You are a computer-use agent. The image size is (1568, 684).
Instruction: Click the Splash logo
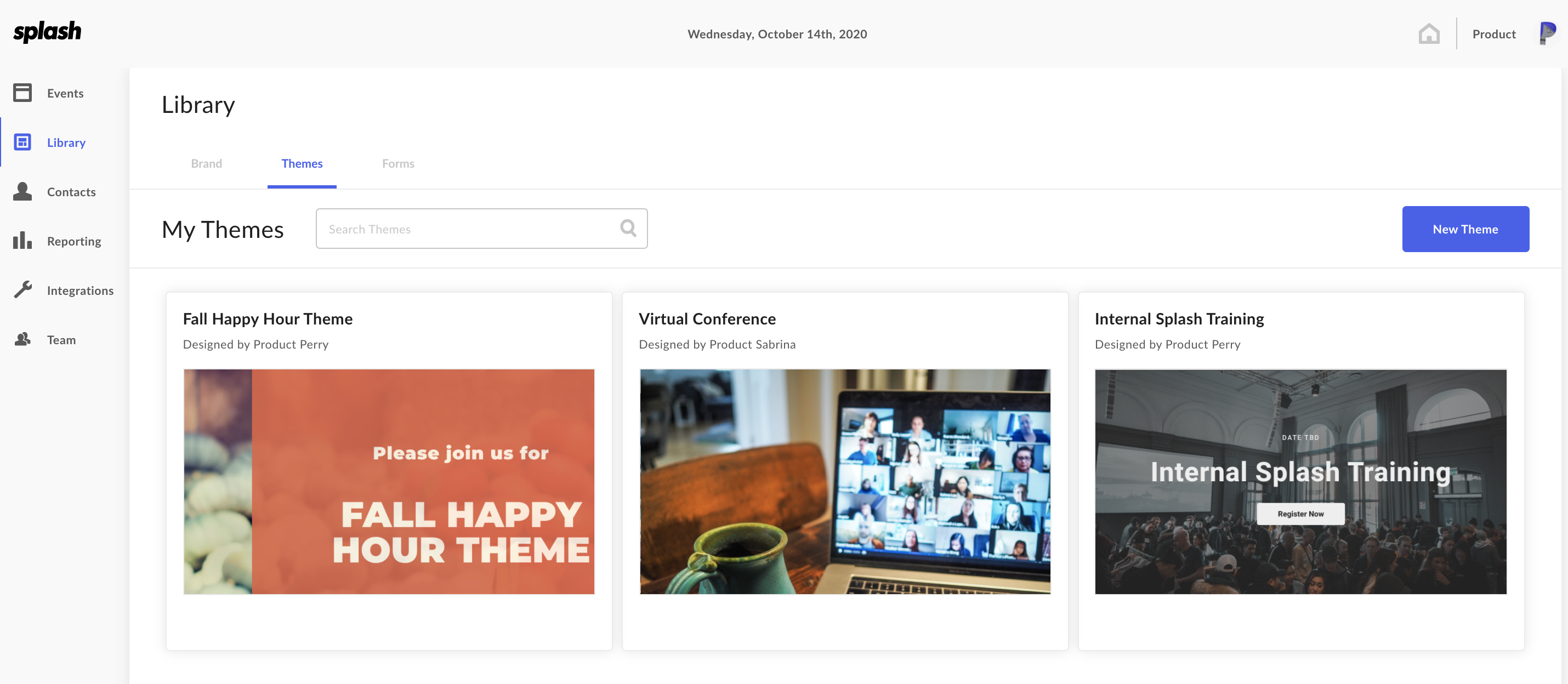(x=47, y=32)
